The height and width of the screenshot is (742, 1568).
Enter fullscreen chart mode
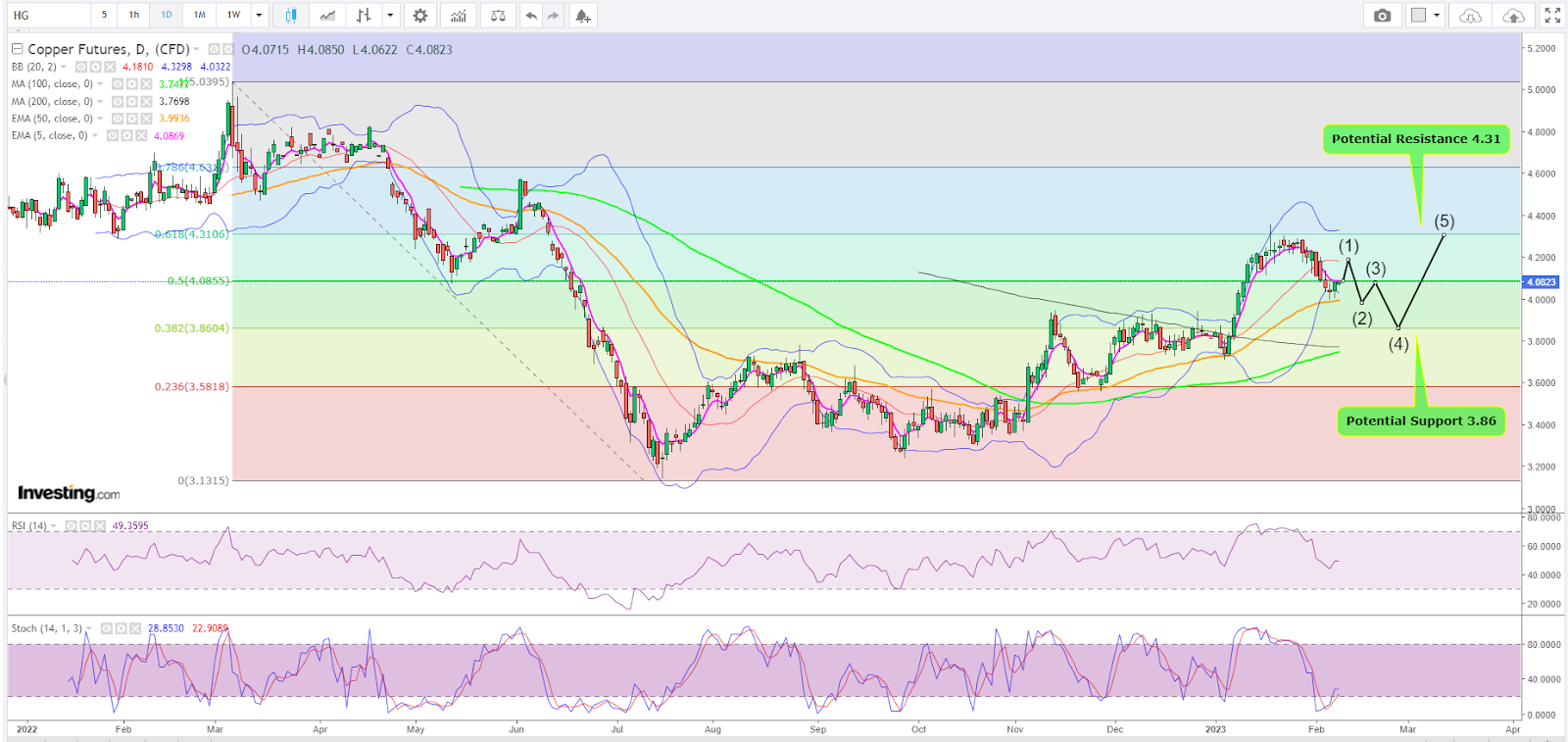pos(1552,16)
